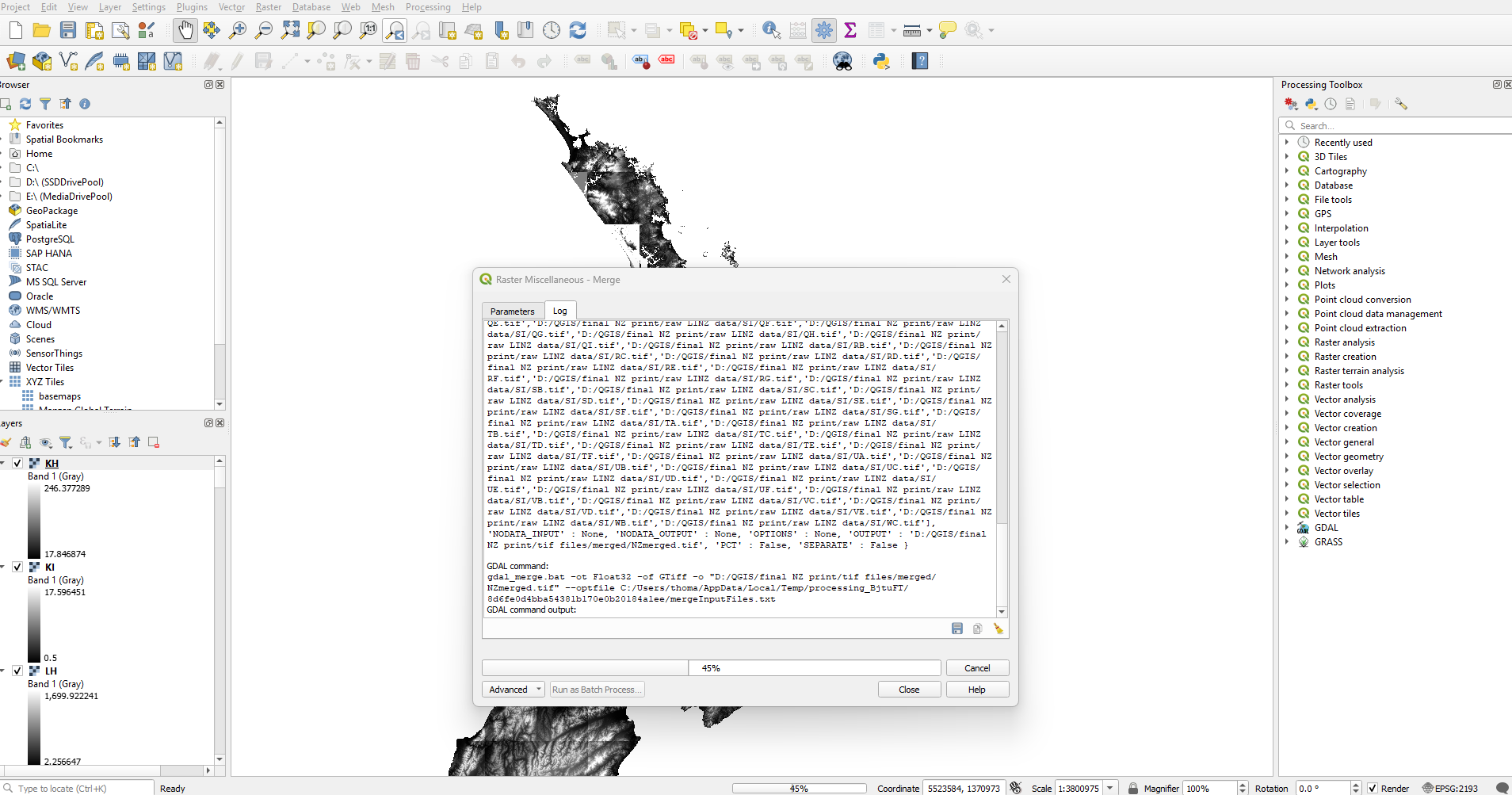1512x795 pixels.
Task: Clear the Merge dialog log with broom
Action: 998,629
